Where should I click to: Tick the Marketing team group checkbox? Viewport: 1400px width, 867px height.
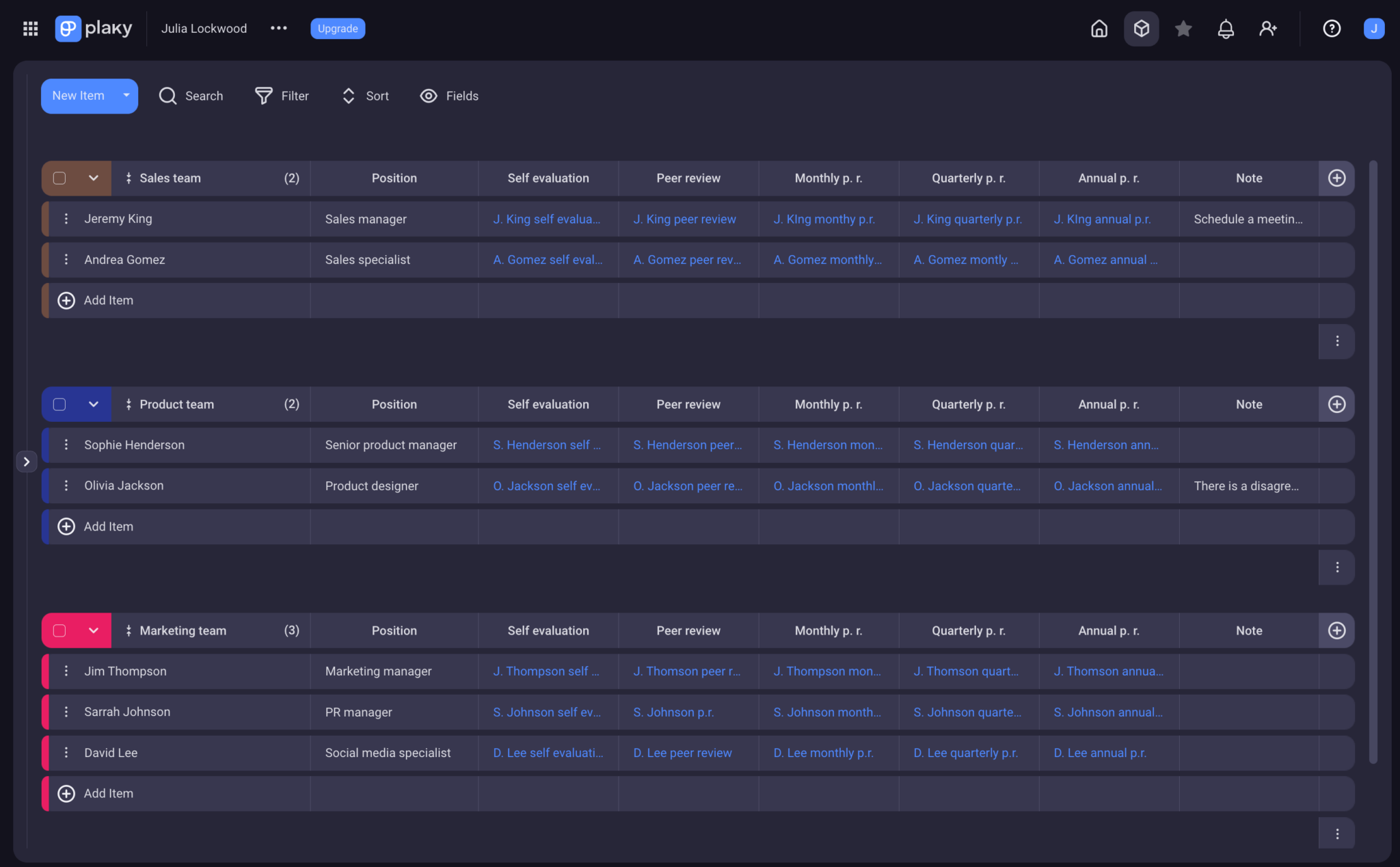(x=59, y=630)
